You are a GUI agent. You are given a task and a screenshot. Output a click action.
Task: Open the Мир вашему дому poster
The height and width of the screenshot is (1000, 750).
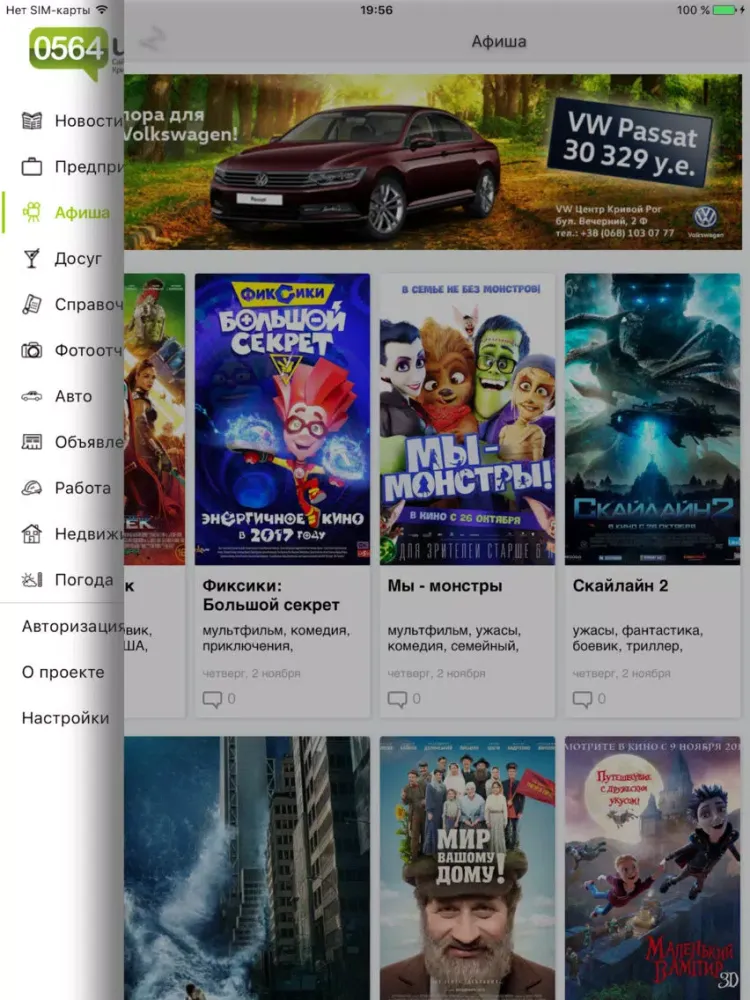point(467,868)
